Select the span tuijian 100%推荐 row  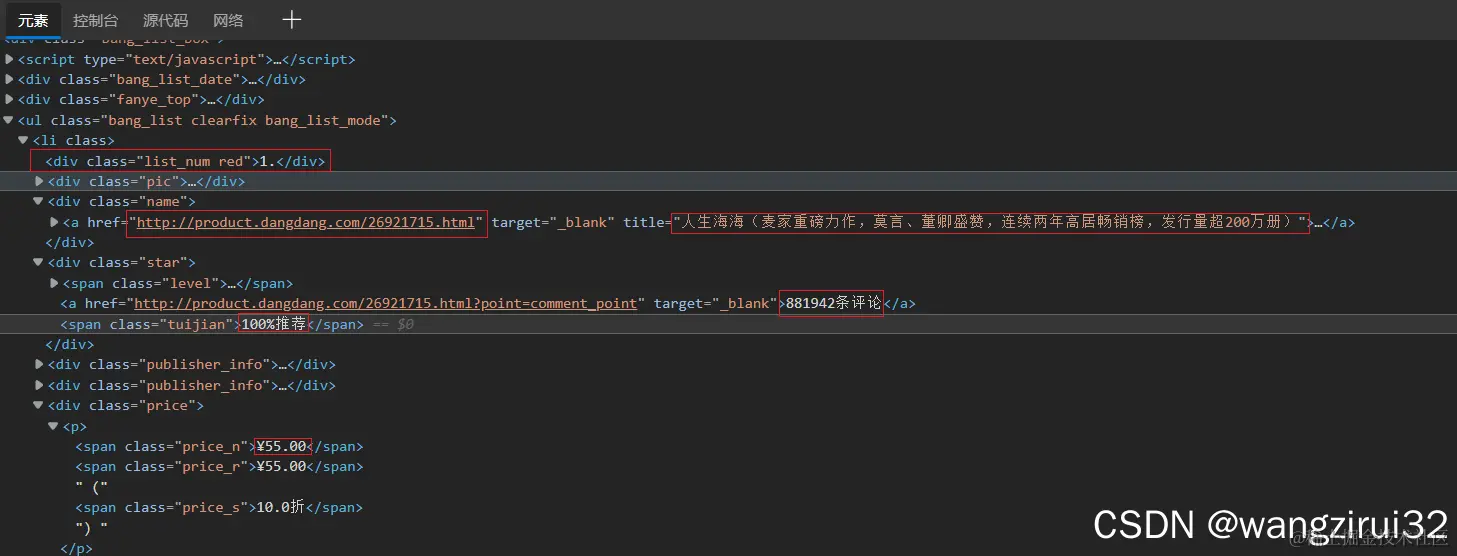click(x=728, y=324)
